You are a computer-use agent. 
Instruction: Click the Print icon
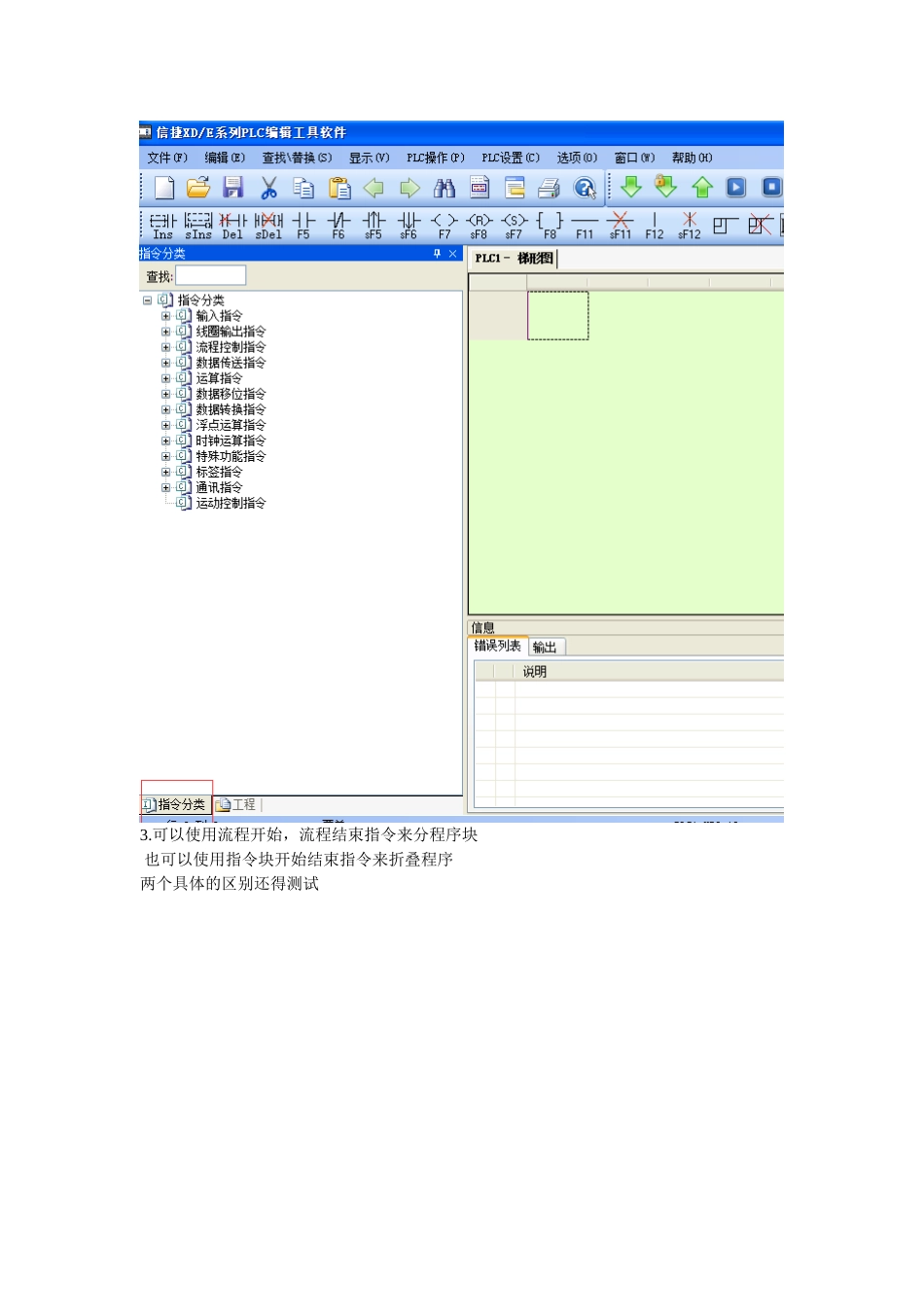tap(550, 188)
